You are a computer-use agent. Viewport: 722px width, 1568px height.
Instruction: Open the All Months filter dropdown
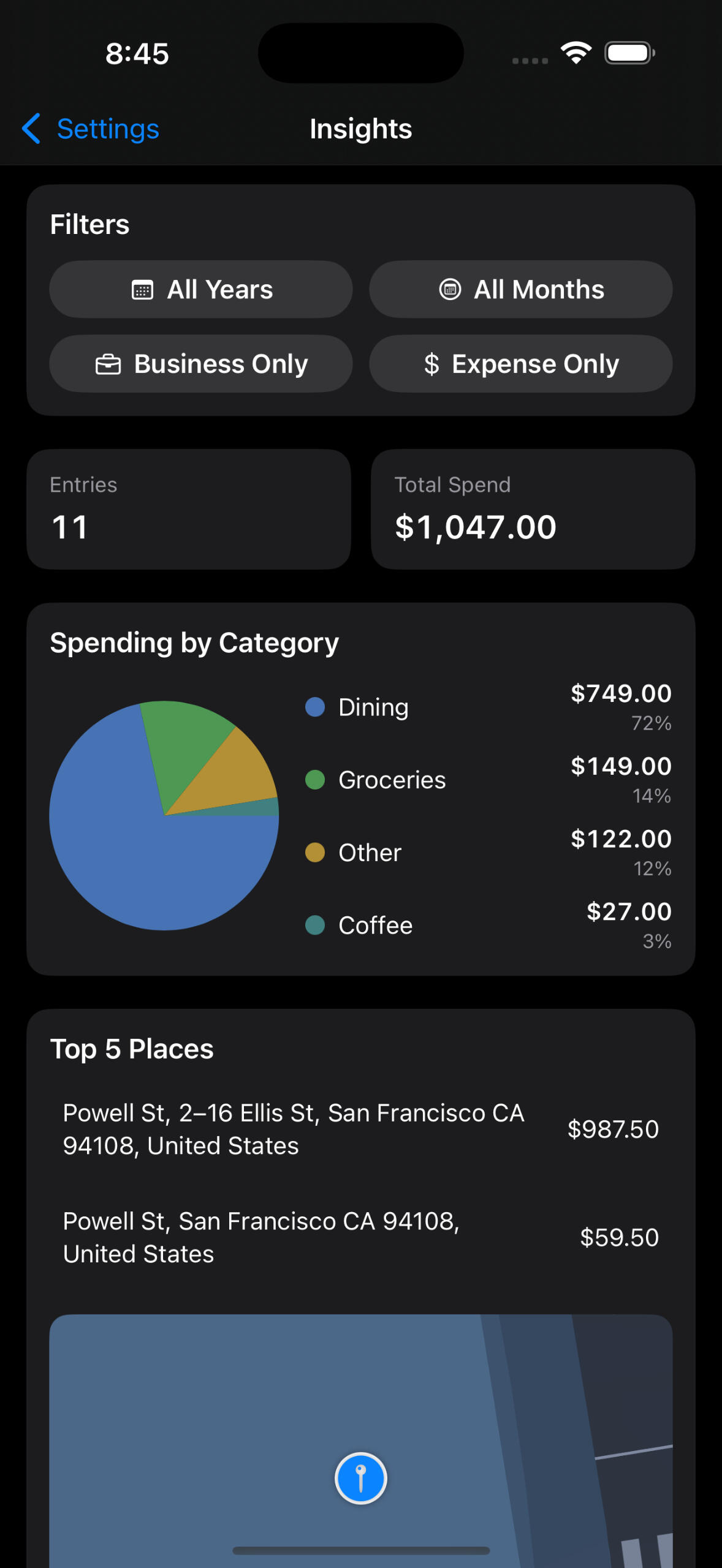(520, 290)
